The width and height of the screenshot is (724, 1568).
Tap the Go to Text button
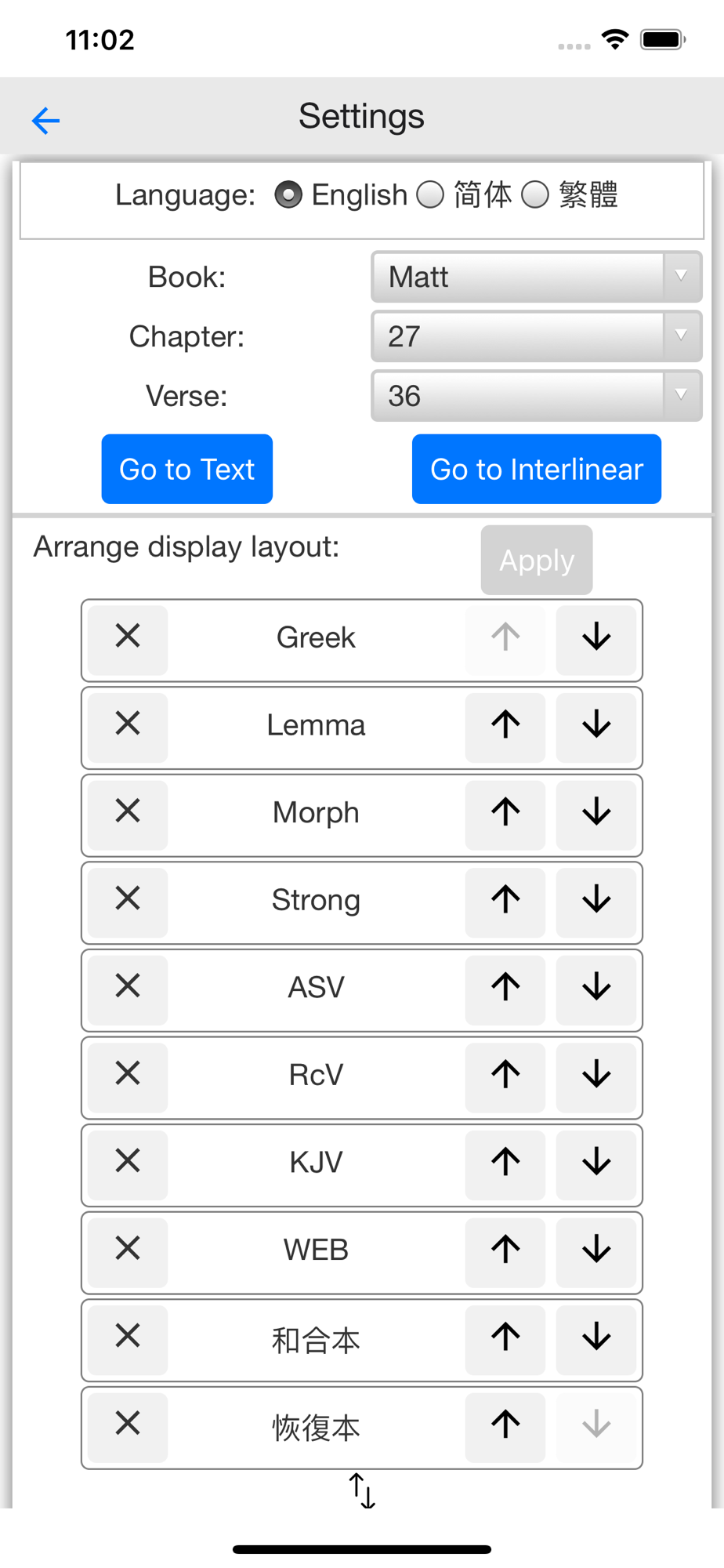click(x=187, y=469)
